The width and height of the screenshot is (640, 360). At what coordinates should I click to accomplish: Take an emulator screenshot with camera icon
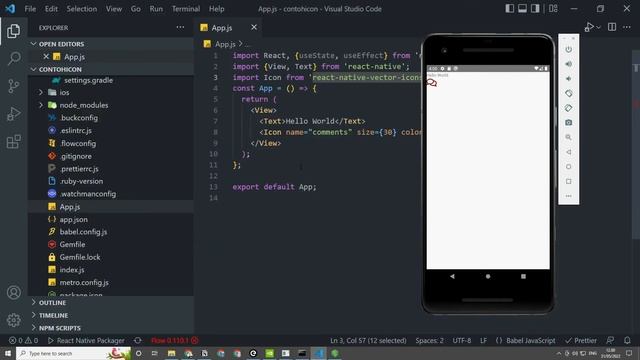pos(569,122)
